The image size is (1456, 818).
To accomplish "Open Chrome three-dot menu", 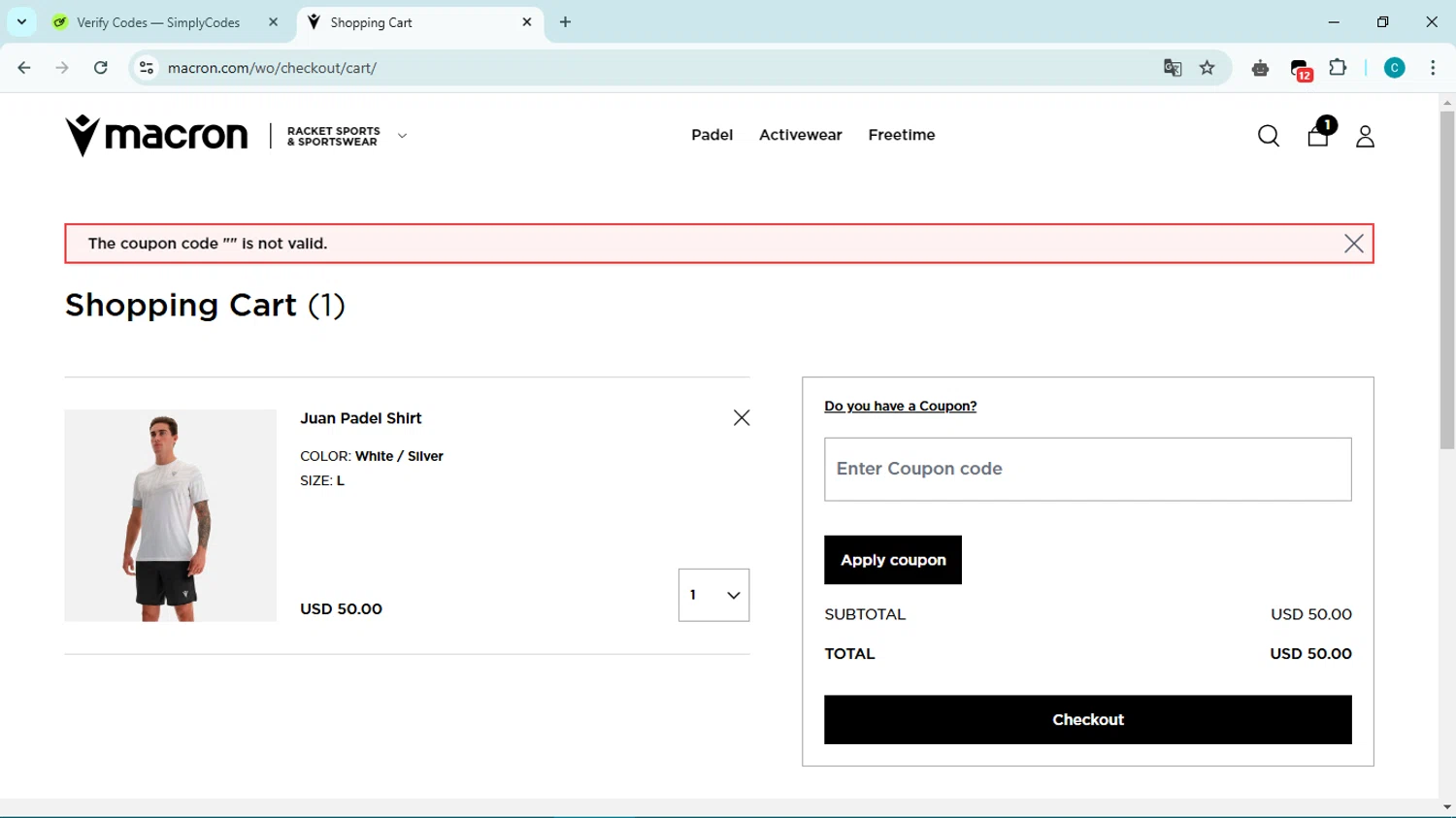I will point(1433,68).
